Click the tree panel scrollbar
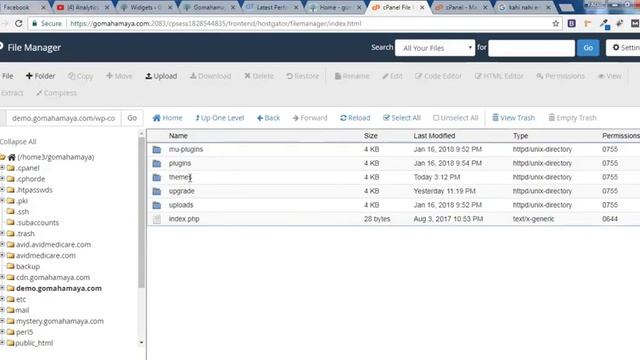Image resolution: width=640 pixels, height=360 pixels. click(141, 212)
